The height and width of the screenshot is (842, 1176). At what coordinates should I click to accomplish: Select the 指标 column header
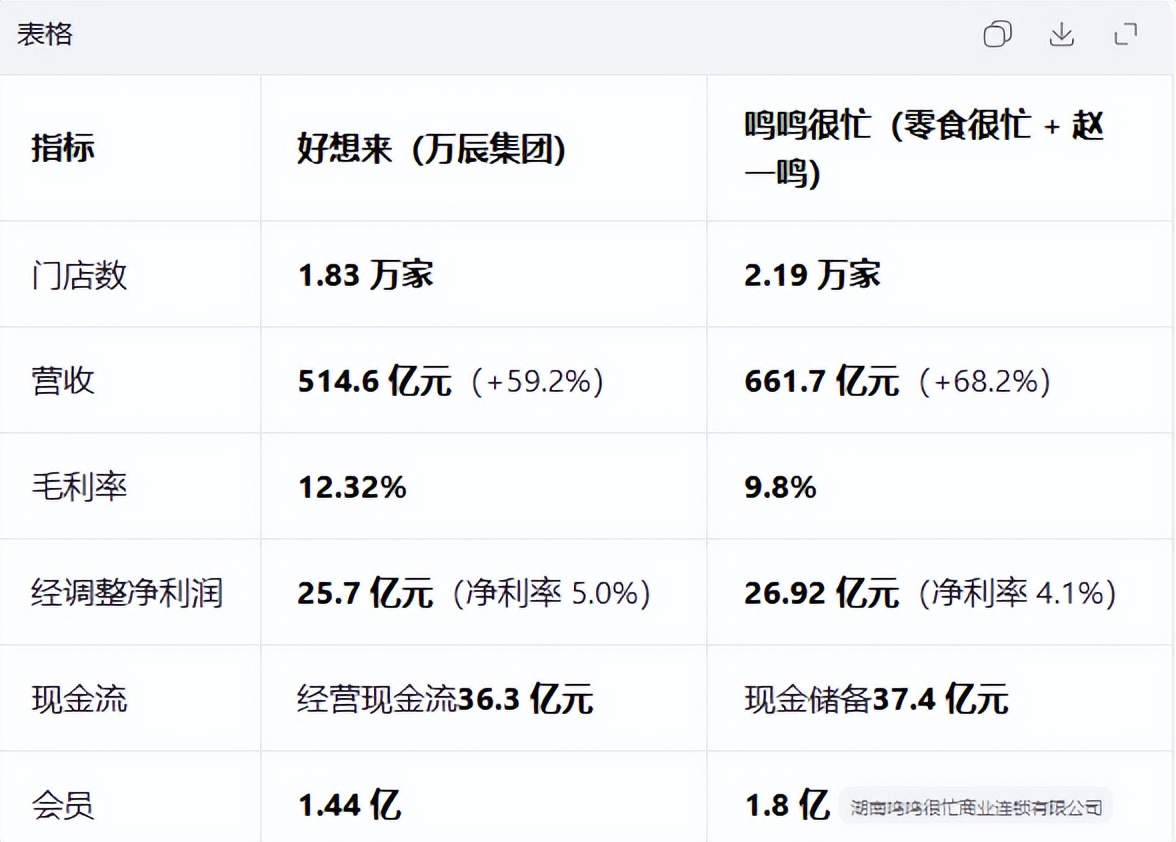(x=63, y=148)
